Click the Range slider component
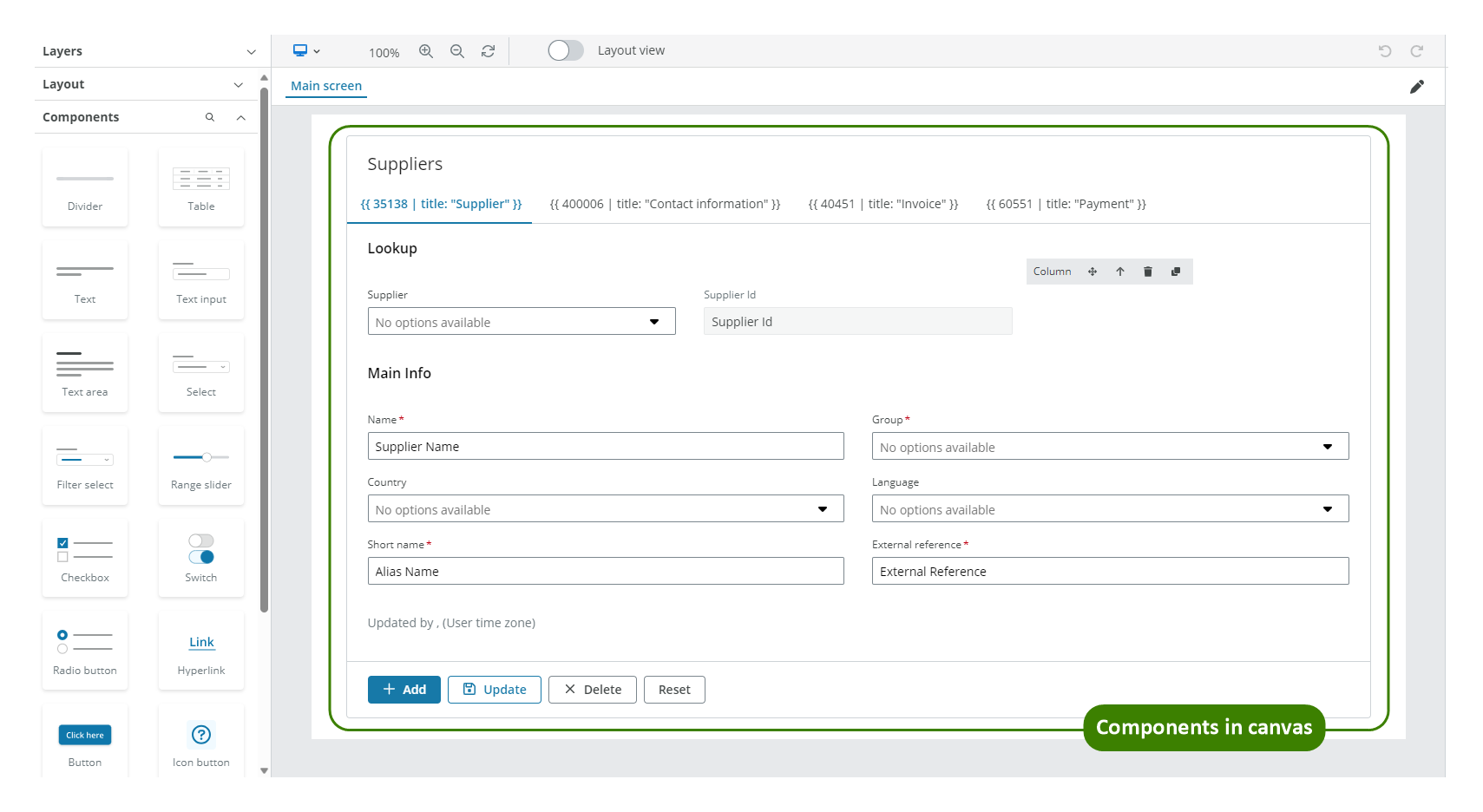Screen dimensions: 1483x812 (200, 465)
